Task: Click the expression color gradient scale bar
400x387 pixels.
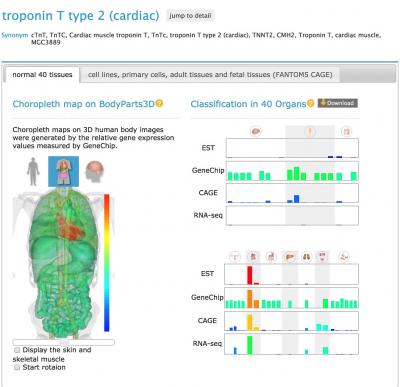Action: tap(107, 263)
